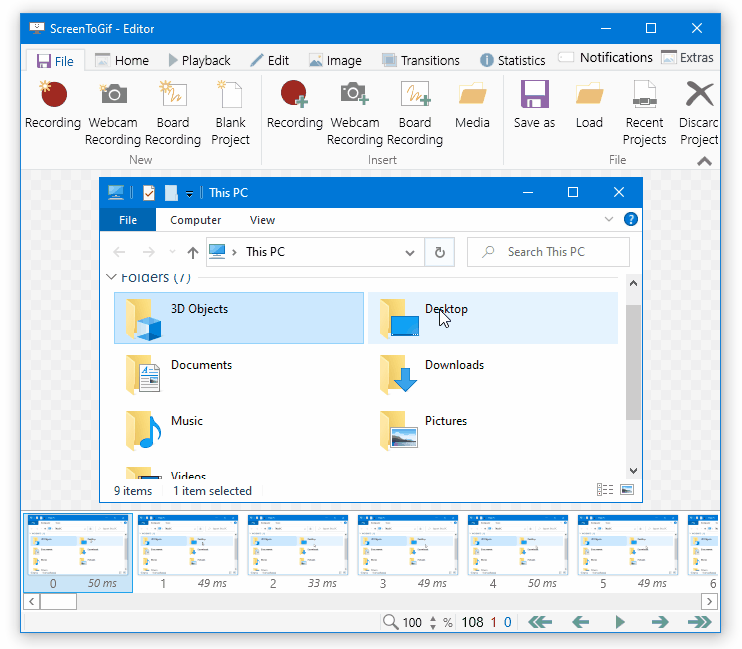Go to the previous frame

coord(580,622)
